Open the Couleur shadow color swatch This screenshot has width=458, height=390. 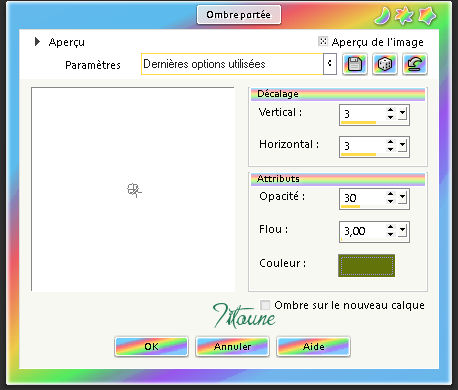366,266
